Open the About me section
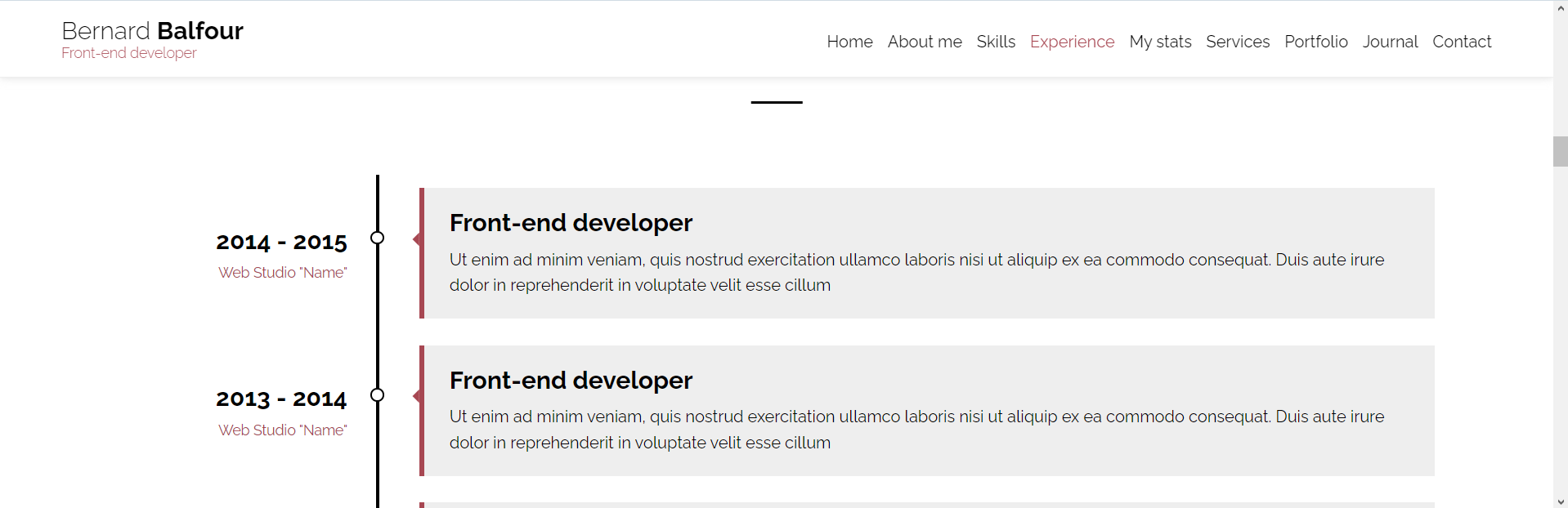The height and width of the screenshot is (508, 1568). (925, 42)
